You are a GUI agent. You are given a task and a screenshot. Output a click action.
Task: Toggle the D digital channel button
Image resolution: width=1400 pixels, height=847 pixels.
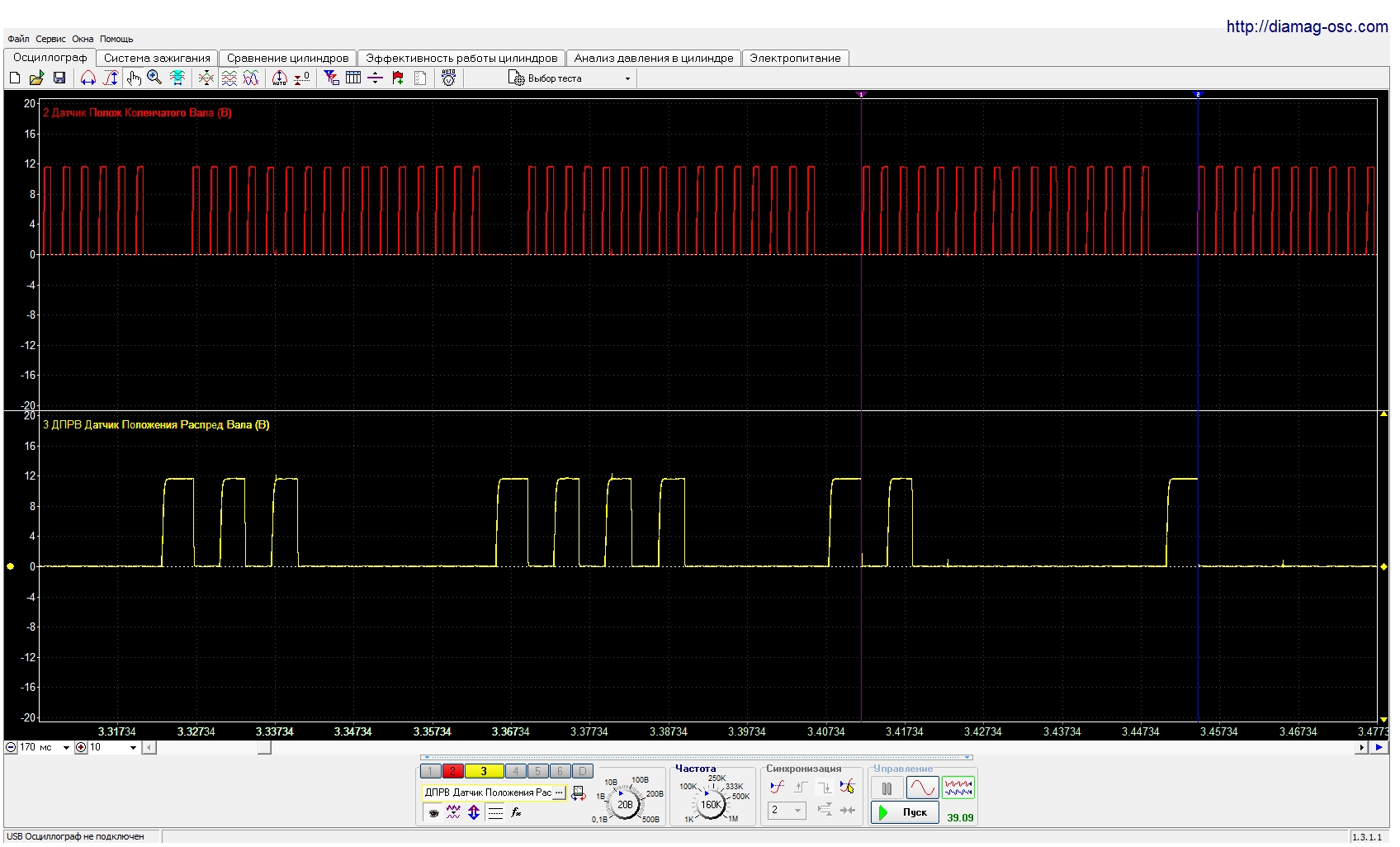pos(582,771)
